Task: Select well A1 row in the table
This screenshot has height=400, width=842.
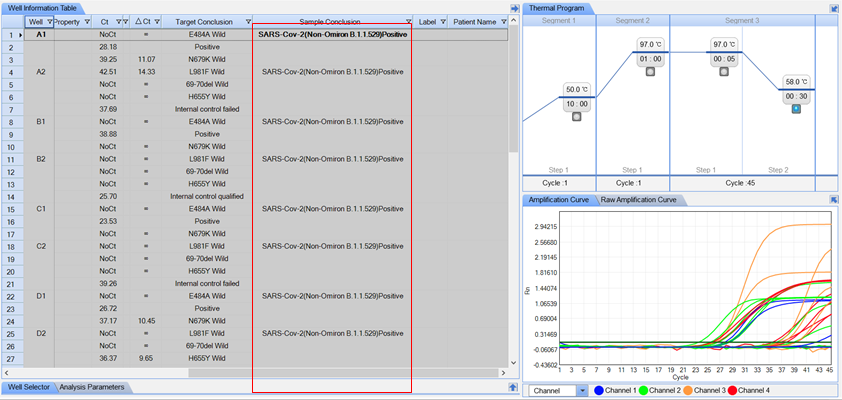Action: point(40,34)
